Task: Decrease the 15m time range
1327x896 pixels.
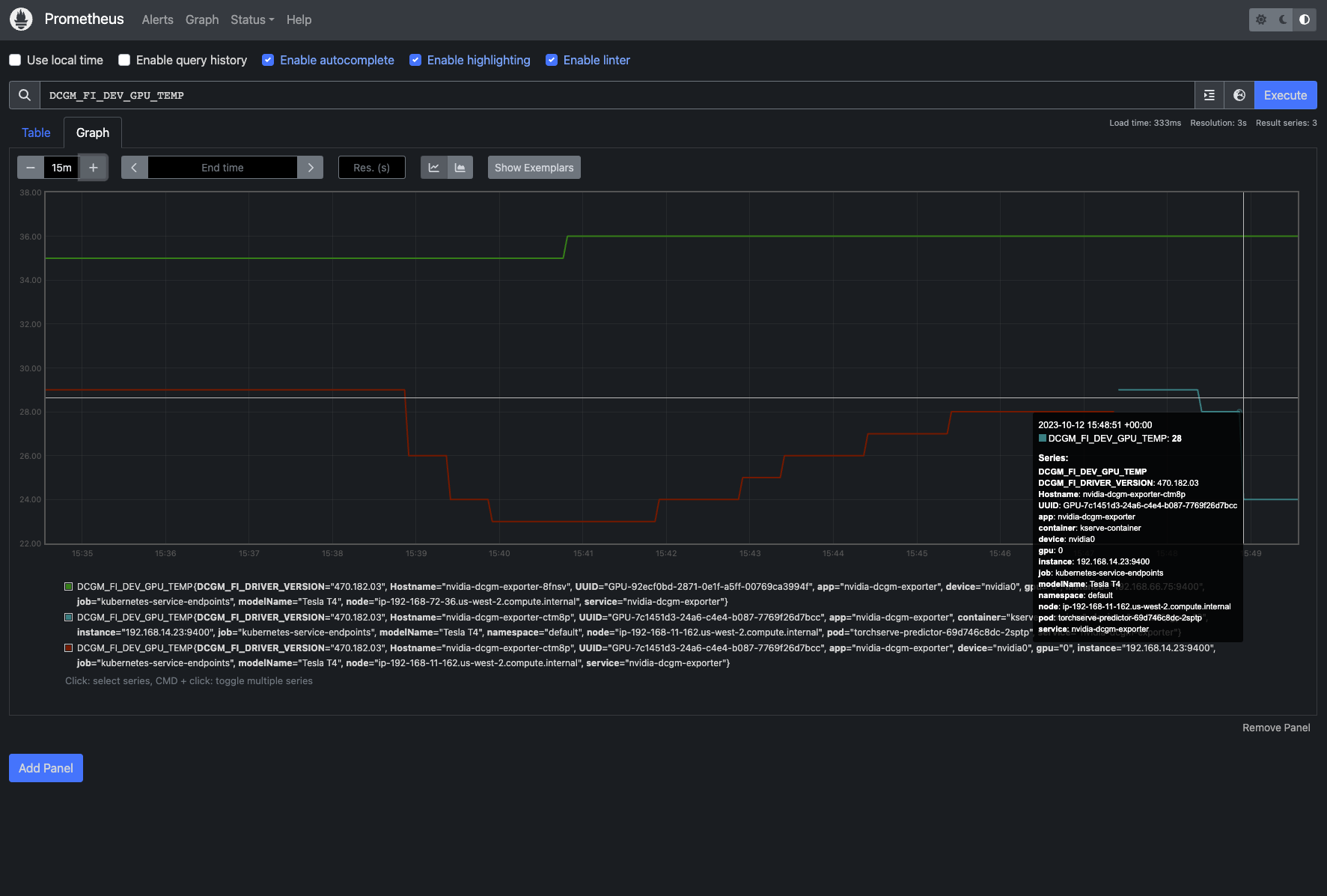Action: [31, 168]
